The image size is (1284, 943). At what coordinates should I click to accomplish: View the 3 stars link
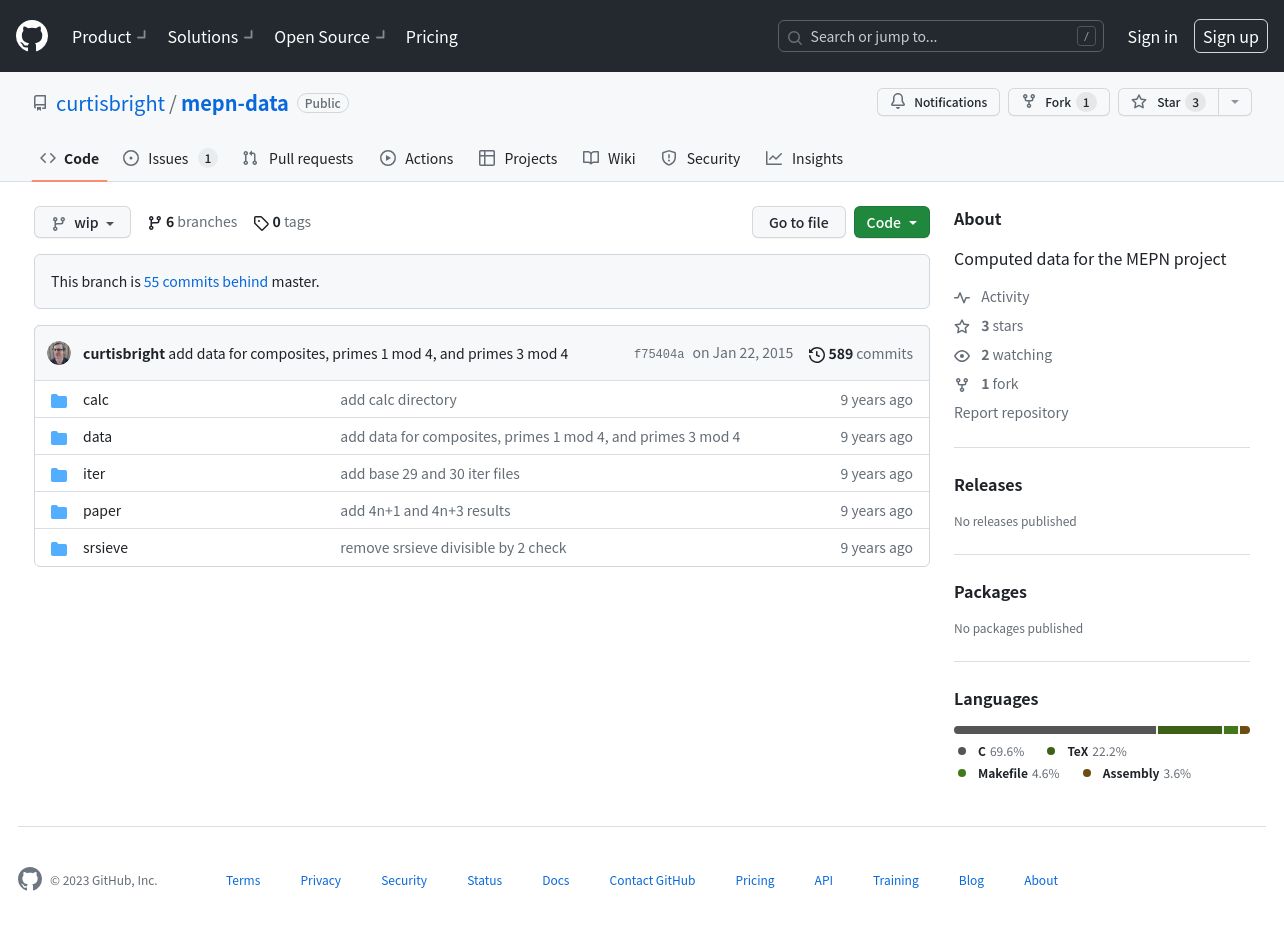point(989,326)
